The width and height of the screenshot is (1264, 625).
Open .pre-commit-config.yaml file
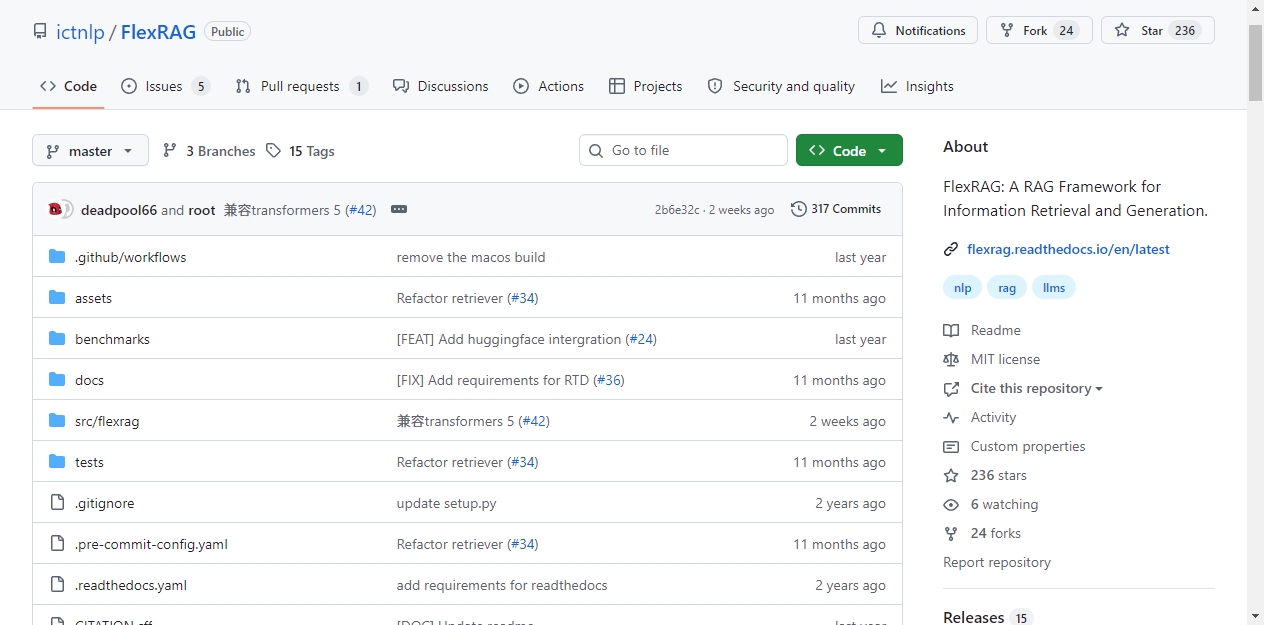pyautogui.click(x=151, y=544)
